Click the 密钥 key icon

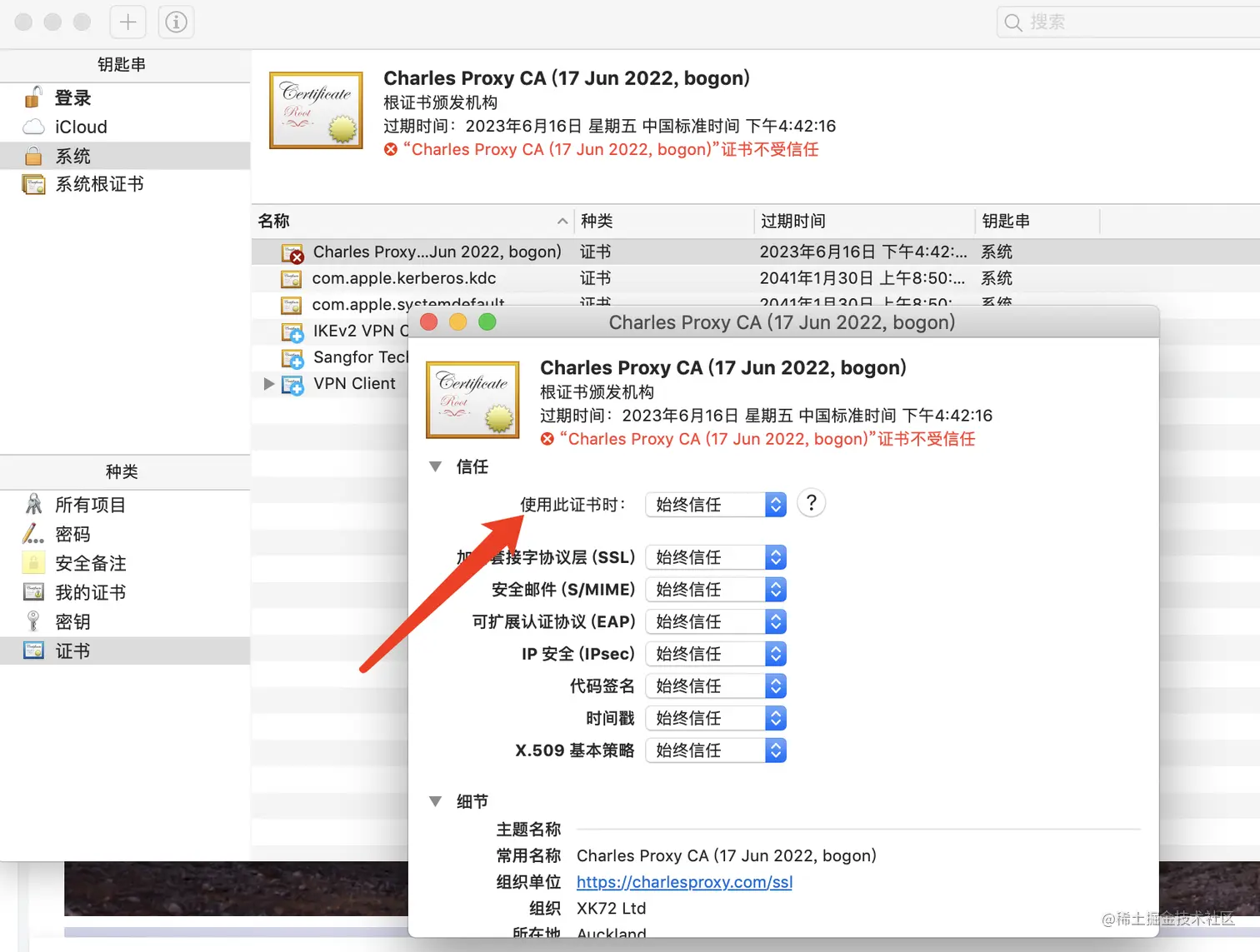33,621
